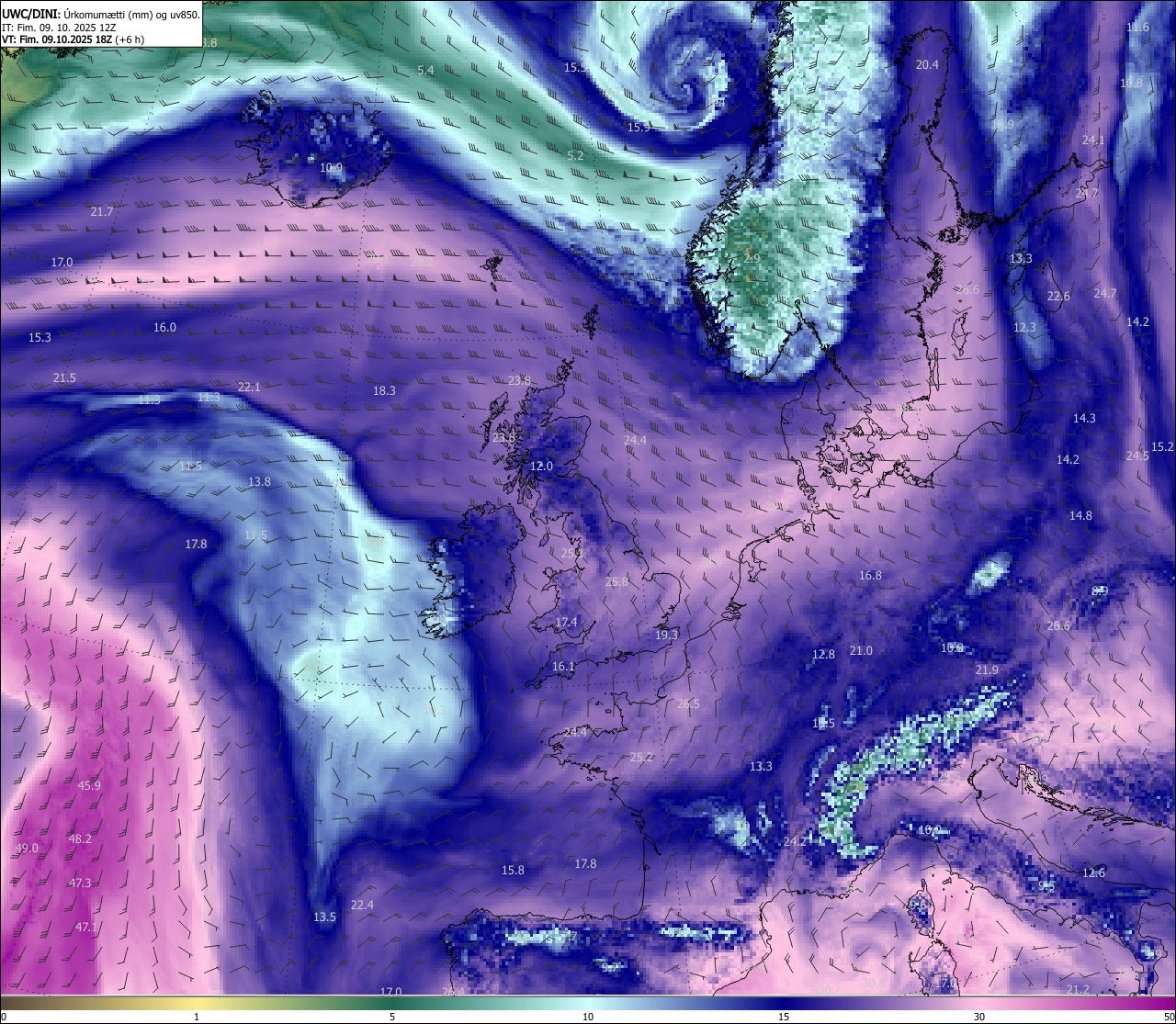The width and height of the screenshot is (1176, 1024).
Task: Click the 12.0 value over Scotland
Action: (542, 466)
